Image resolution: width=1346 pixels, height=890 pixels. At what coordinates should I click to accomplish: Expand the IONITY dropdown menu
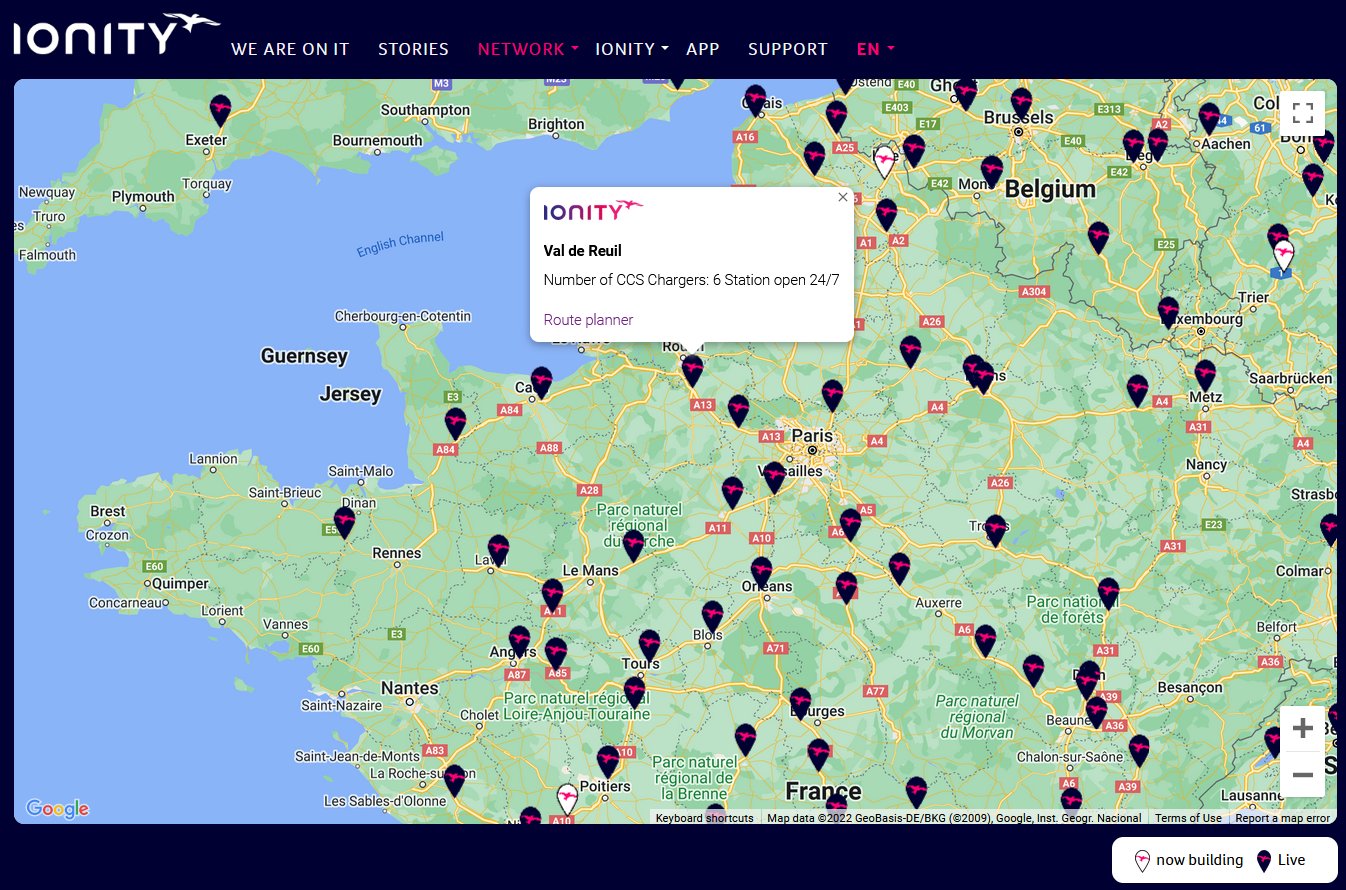632,49
